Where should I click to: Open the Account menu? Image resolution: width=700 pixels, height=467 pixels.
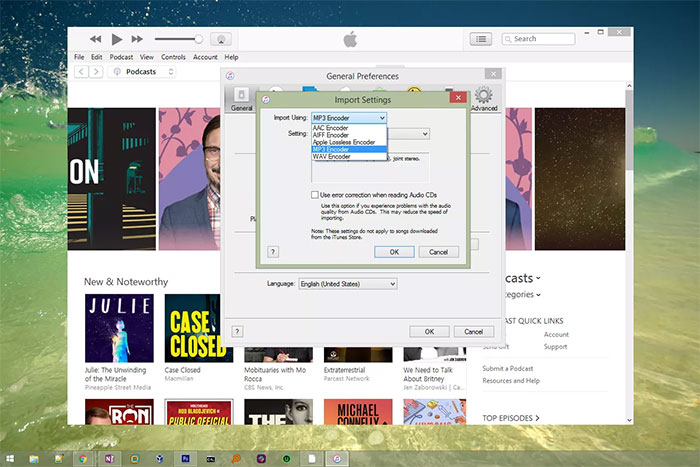[x=204, y=57]
